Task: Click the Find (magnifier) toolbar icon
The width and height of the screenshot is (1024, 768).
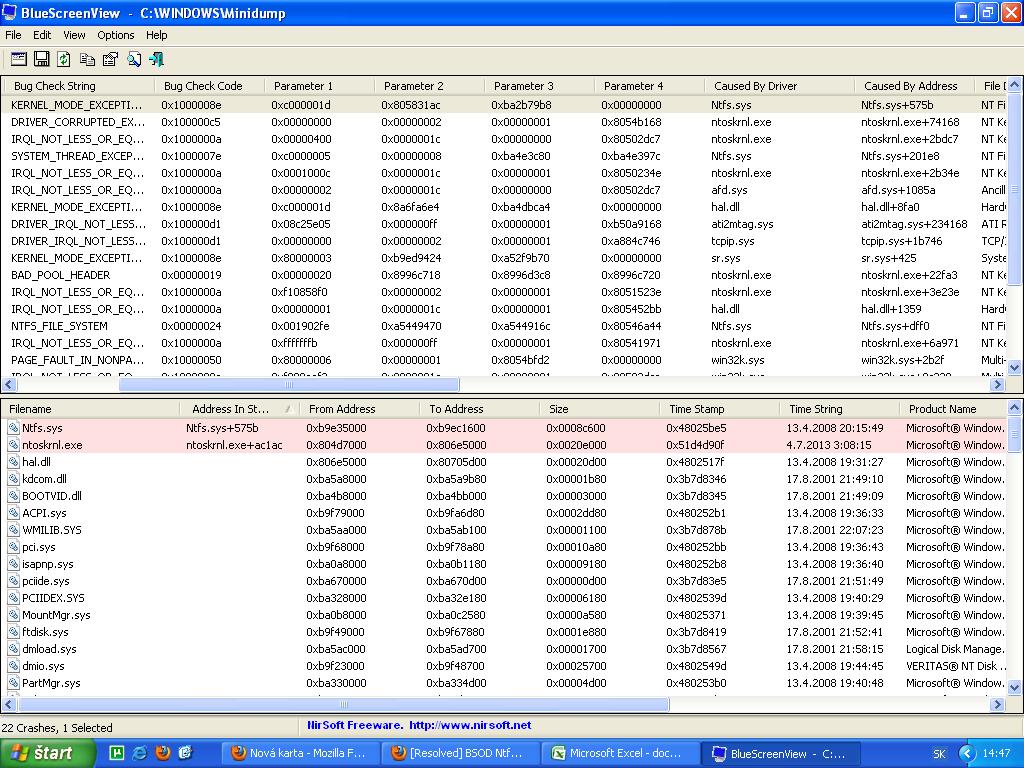Action: click(134, 60)
